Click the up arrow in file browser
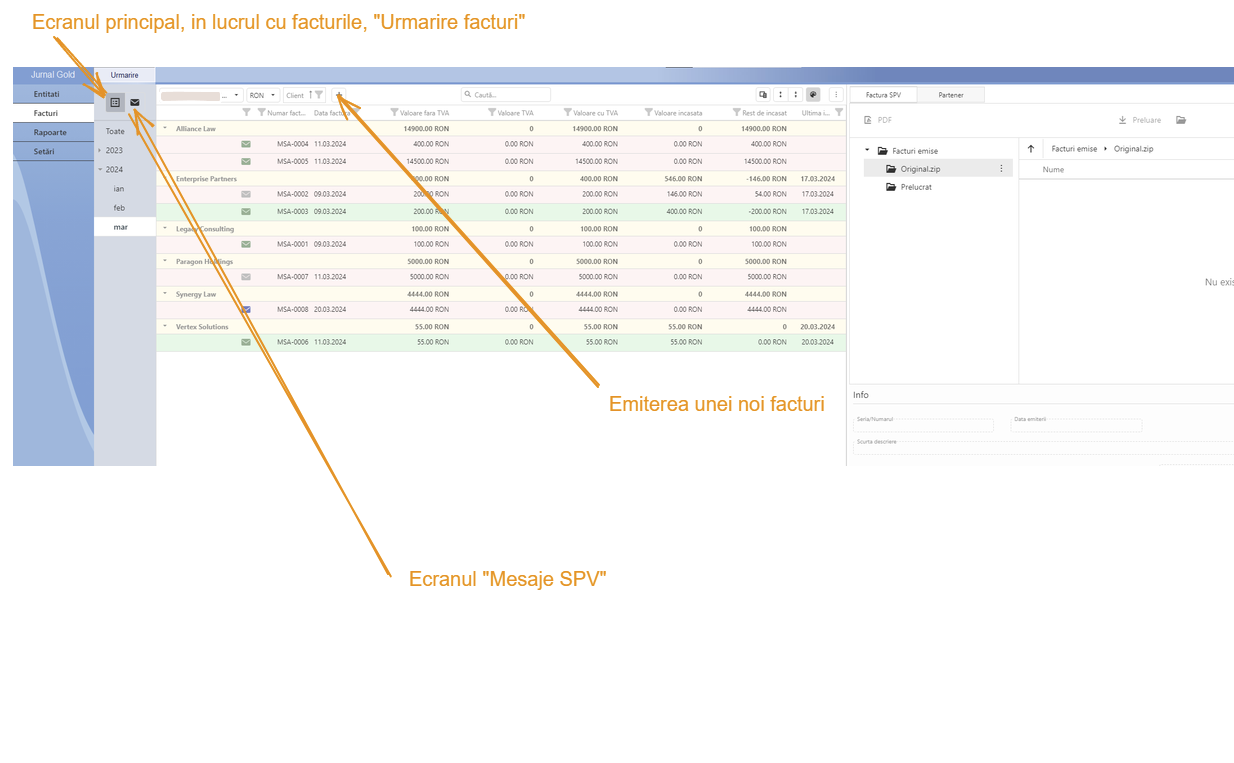The height and width of the screenshot is (763, 1234). (1031, 149)
